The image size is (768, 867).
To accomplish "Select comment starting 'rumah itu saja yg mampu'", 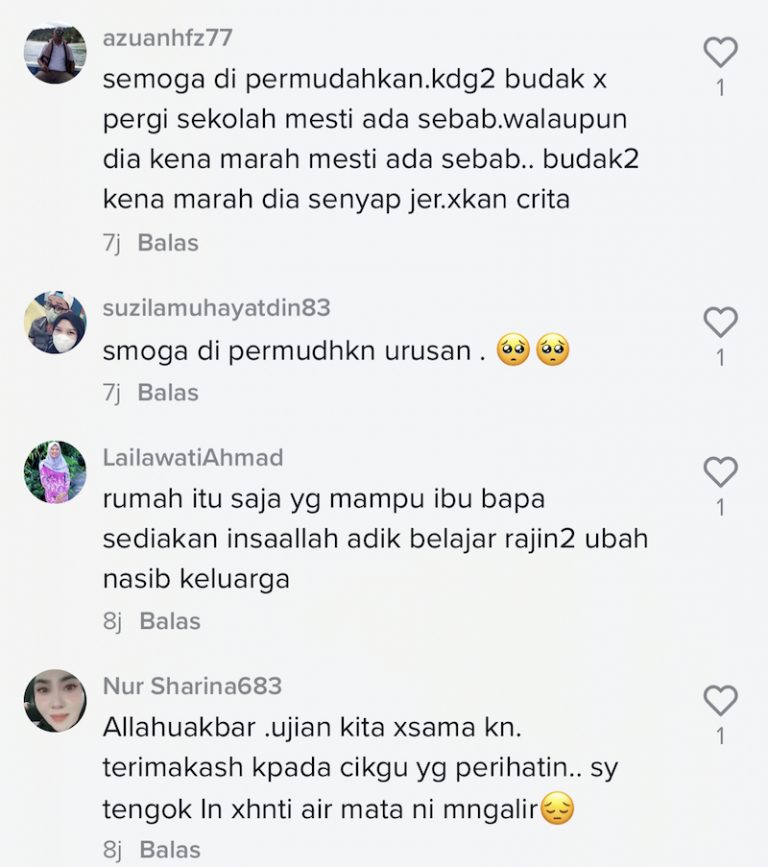I will [375, 539].
